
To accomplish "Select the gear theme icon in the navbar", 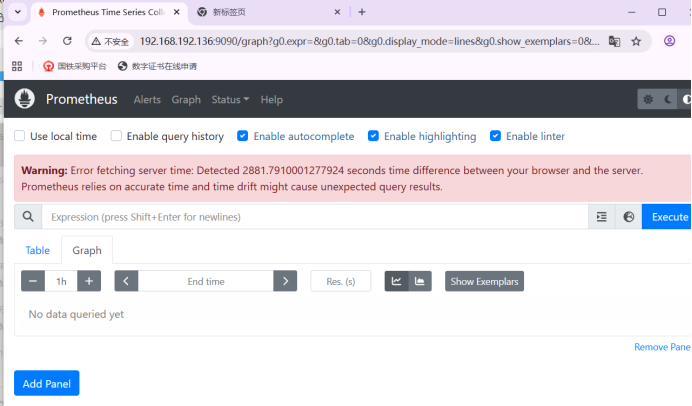I will click(648, 99).
